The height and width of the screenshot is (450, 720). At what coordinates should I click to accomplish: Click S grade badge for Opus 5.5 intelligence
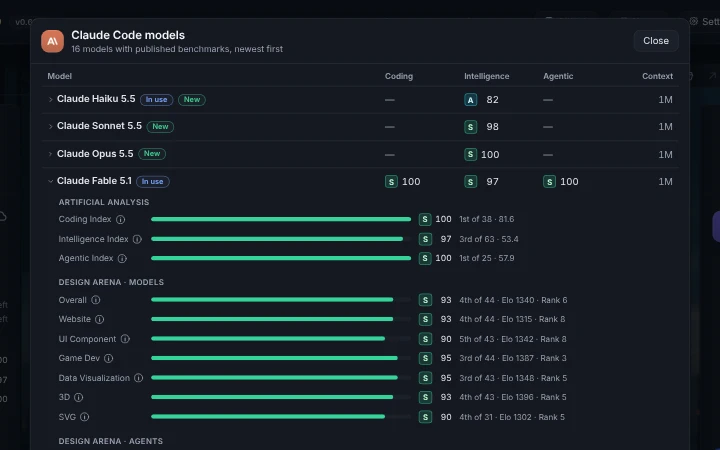(x=471, y=154)
